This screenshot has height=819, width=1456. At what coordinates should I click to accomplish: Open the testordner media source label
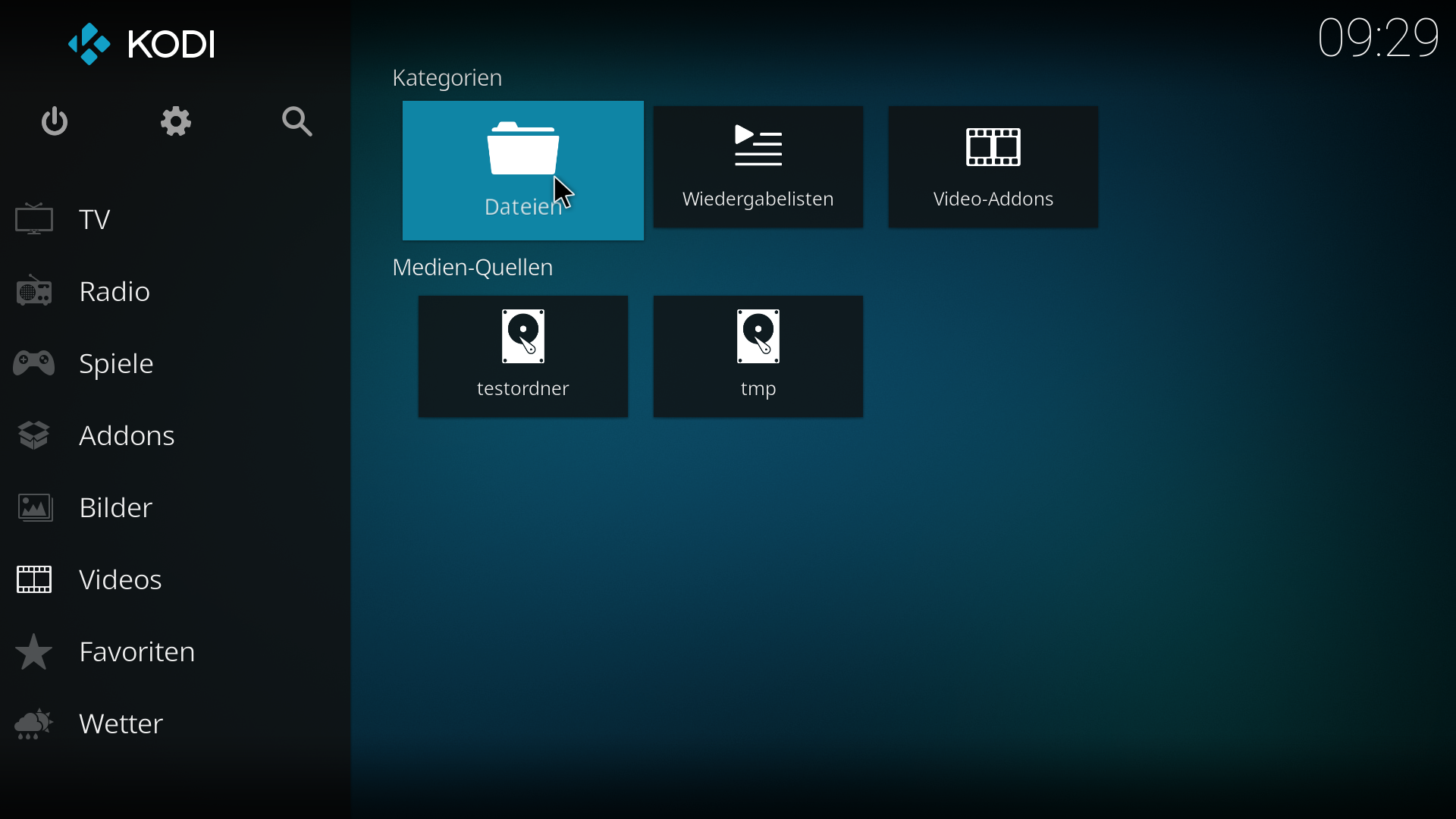pyautogui.click(x=523, y=388)
